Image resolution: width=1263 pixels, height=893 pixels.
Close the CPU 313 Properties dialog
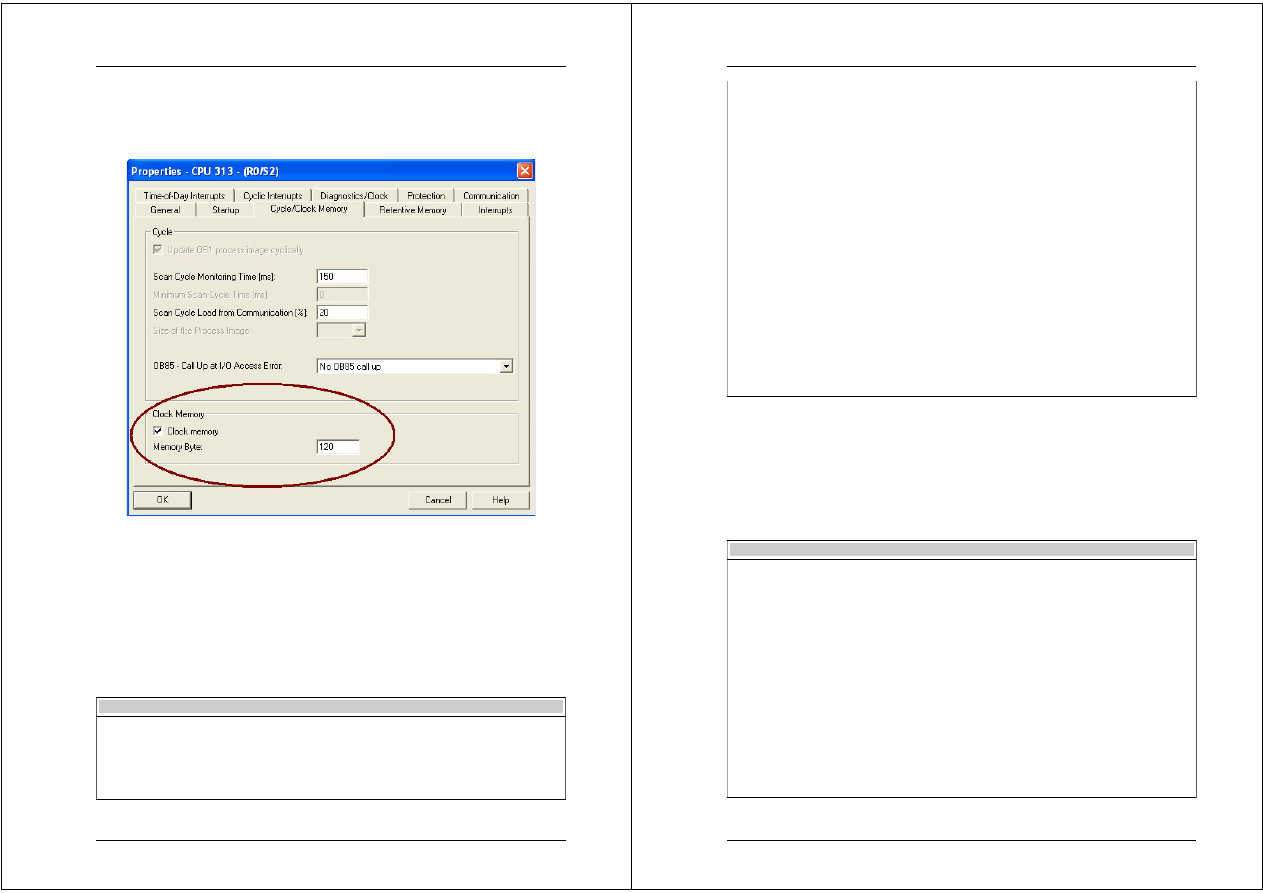point(524,170)
